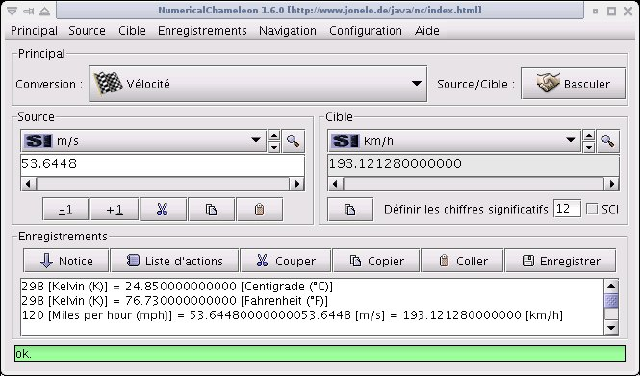Open Liste d'actions
Image resolution: width=640 pixels, height=376 pixels.
(175, 260)
